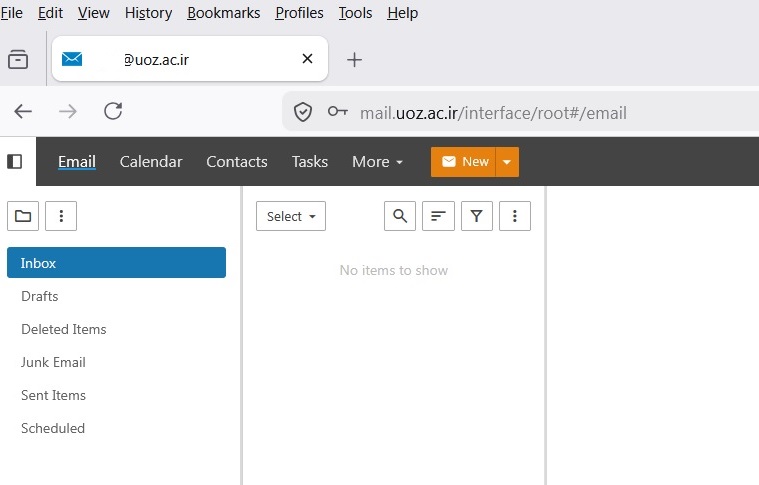The width and height of the screenshot is (759, 485).
Task: Close the @uoz.ac.ir browser tab
Action: (307, 59)
